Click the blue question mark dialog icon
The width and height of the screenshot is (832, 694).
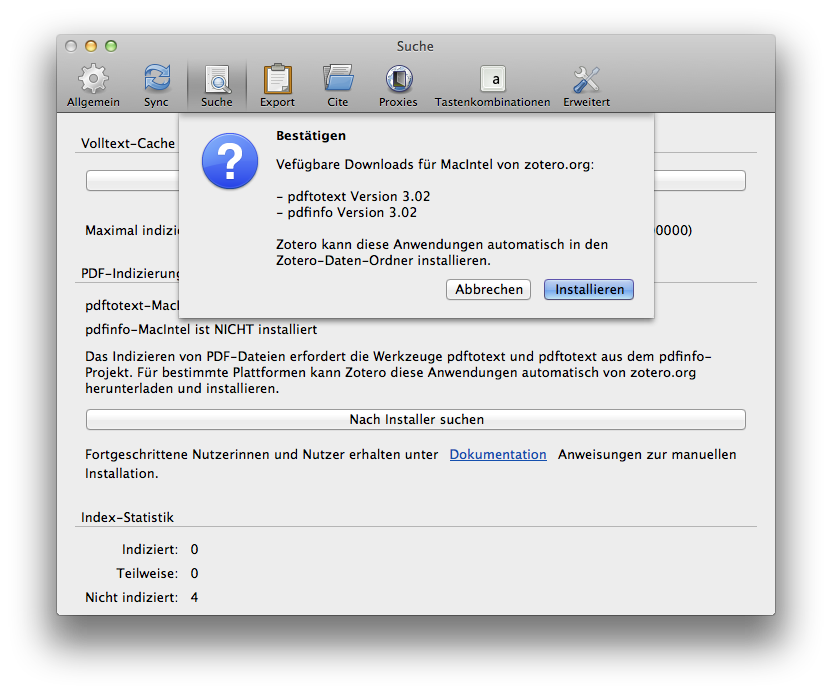(230, 161)
